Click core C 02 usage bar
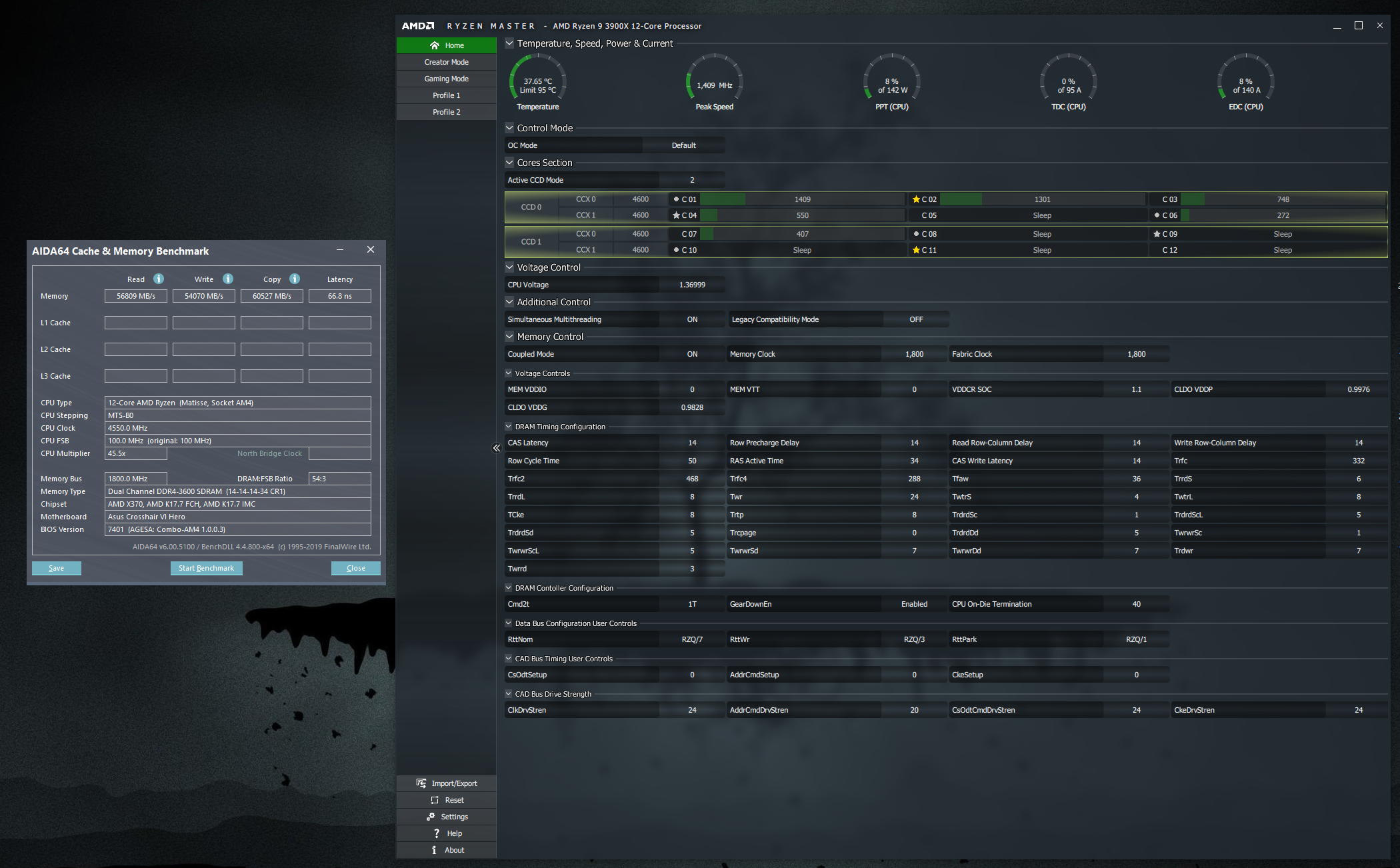1400x868 pixels. tap(1042, 199)
